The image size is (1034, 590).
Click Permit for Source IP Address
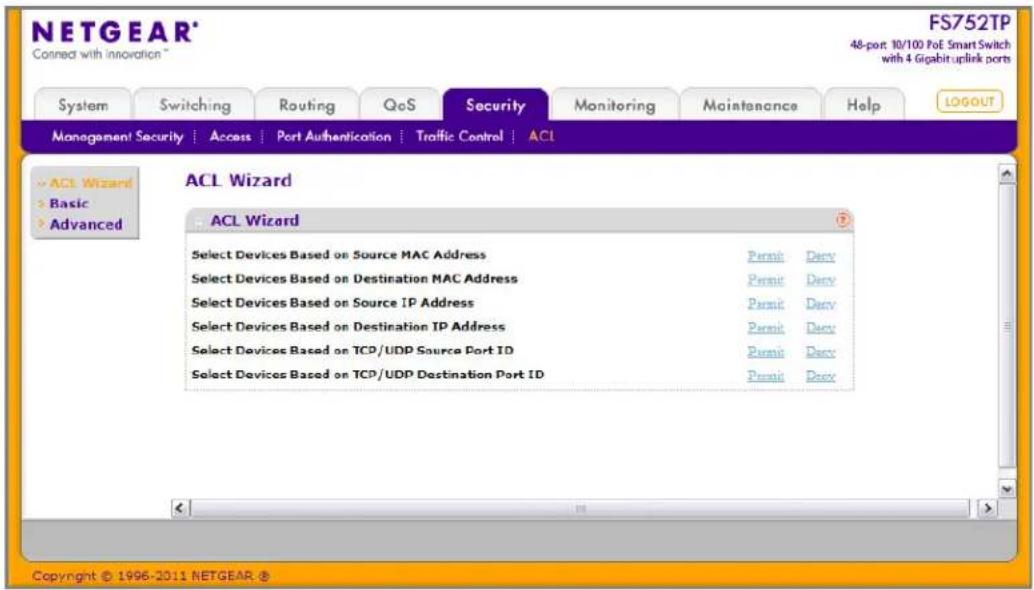(x=766, y=303)
